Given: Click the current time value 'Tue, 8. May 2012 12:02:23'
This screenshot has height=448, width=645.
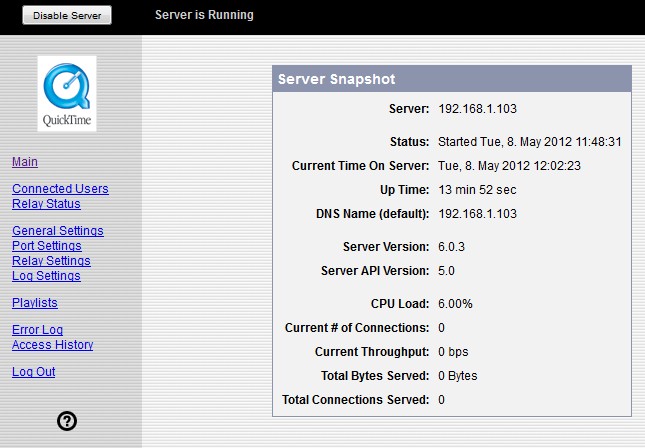Looking at the screenshot, I should 509,166.
